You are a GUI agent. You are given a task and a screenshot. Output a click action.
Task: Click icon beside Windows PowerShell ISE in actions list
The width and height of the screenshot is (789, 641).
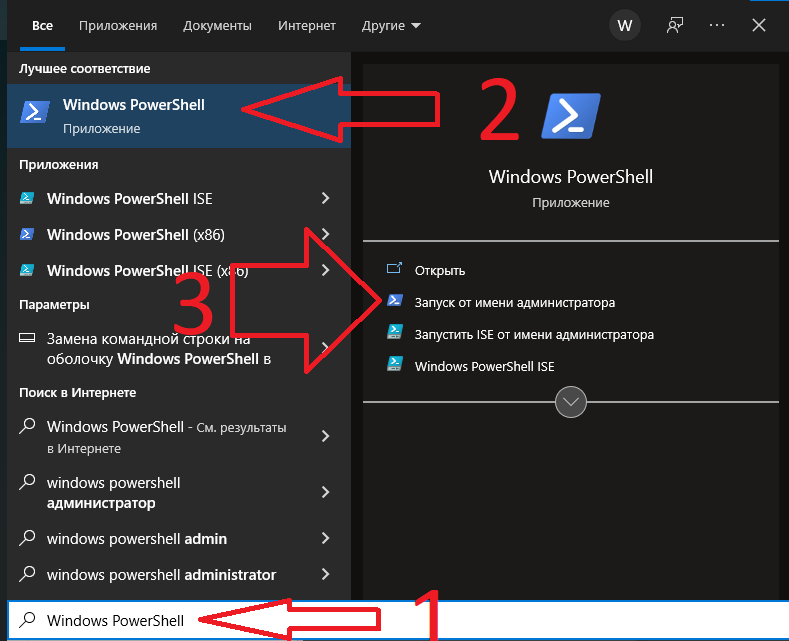click(x=394, y=363)
